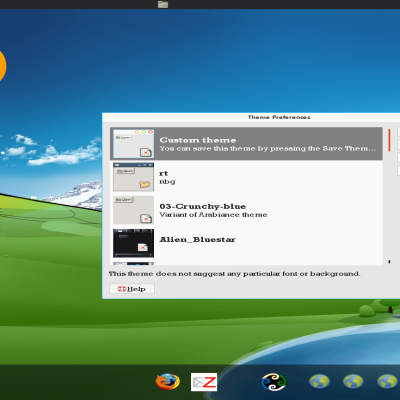Open the swirl-logo app in the dock

[x=274, y=382]
